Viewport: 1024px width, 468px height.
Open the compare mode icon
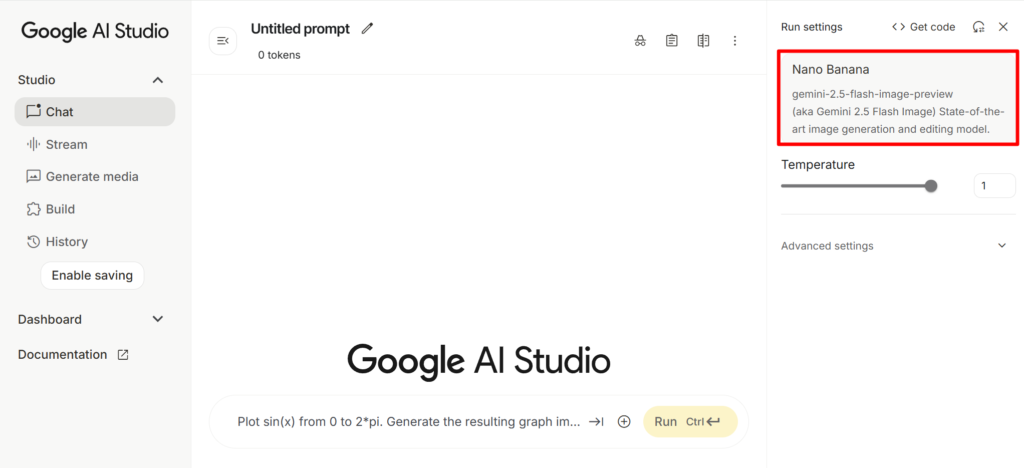pos(703,41)
